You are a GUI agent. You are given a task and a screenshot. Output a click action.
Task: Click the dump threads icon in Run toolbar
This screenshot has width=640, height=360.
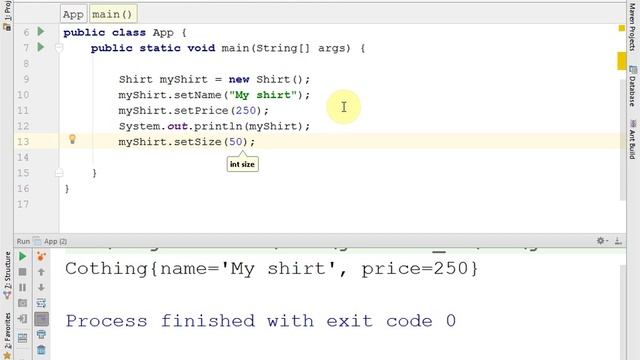point(22,303)
